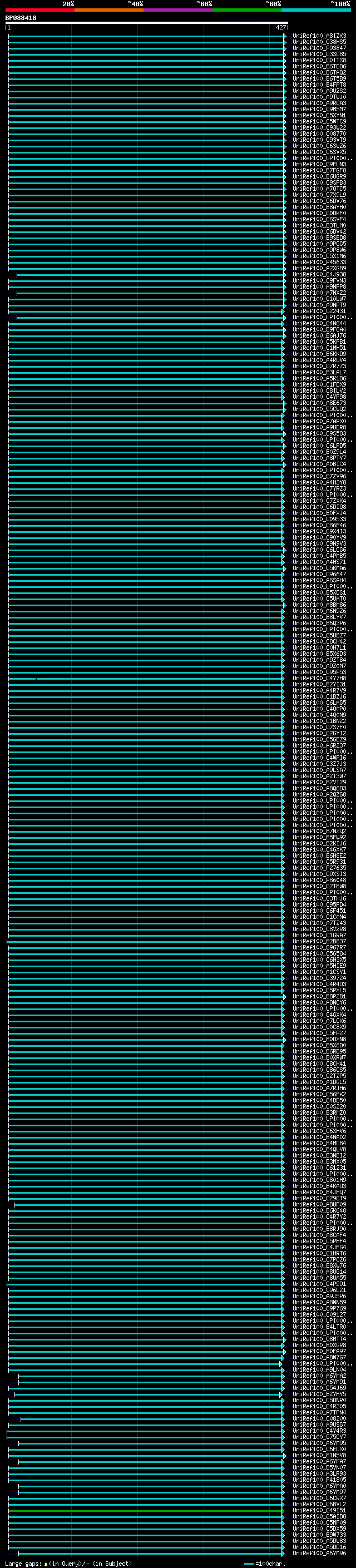This screenshot has height=1568, width=356.
Task: Click the green ~80% identity legend segment
Action: [247, 10]
